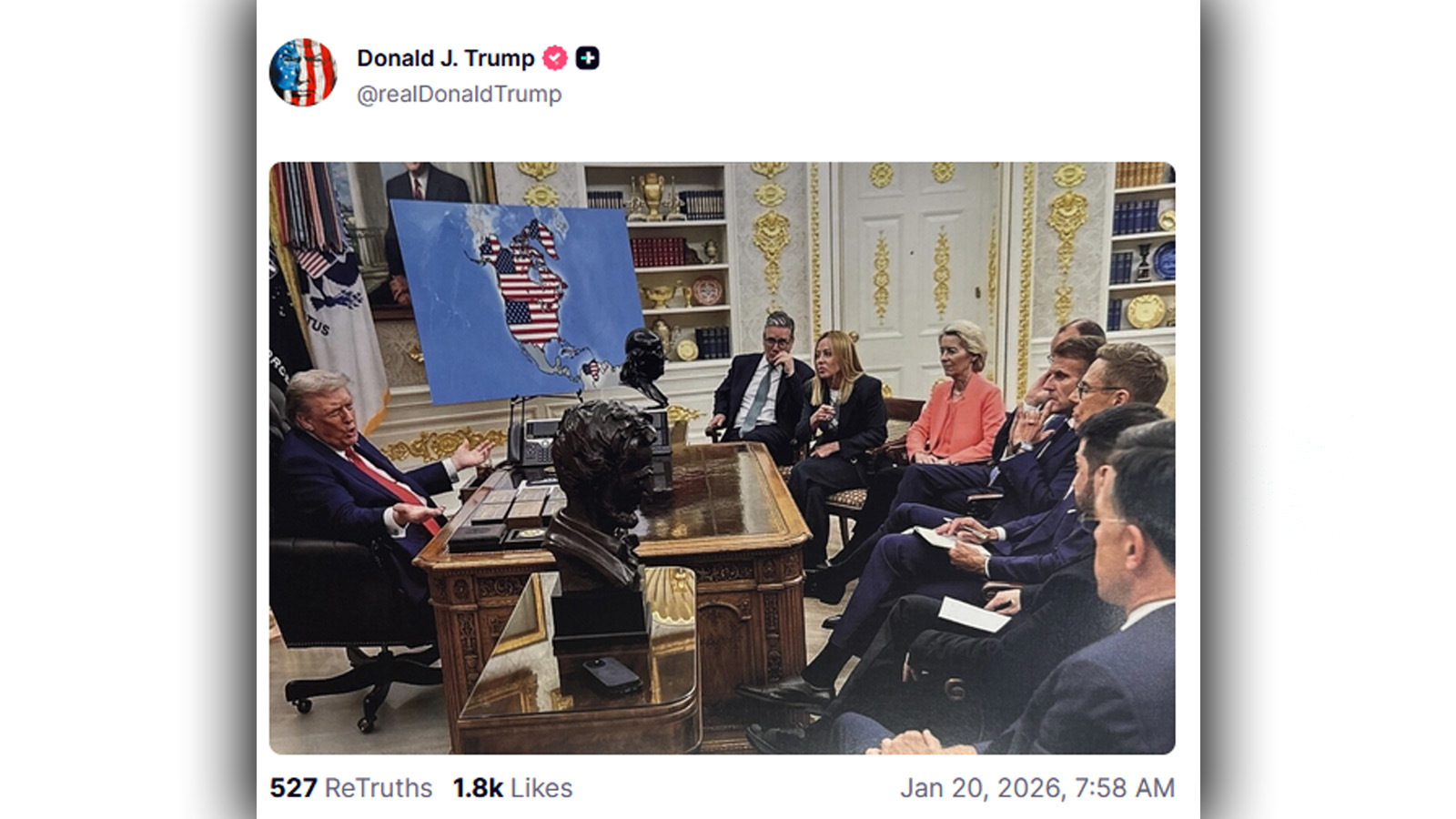The height and width of the screenshot is (819, 1456).
Task: Click the coral jacket in the photo
Action: [x=955, y=417]
